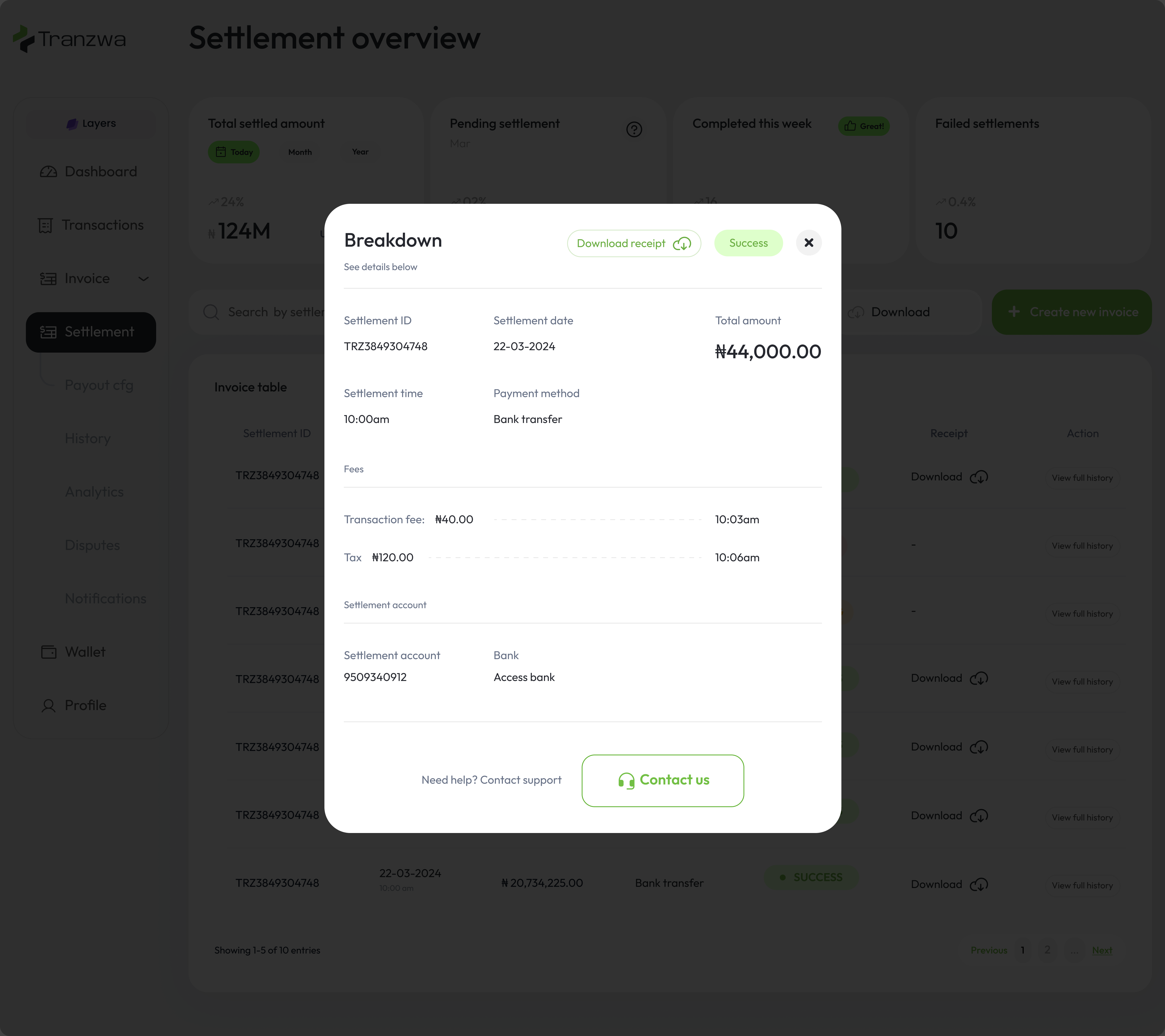
Task: Select the Today filter chip
Action: (234, 152)
